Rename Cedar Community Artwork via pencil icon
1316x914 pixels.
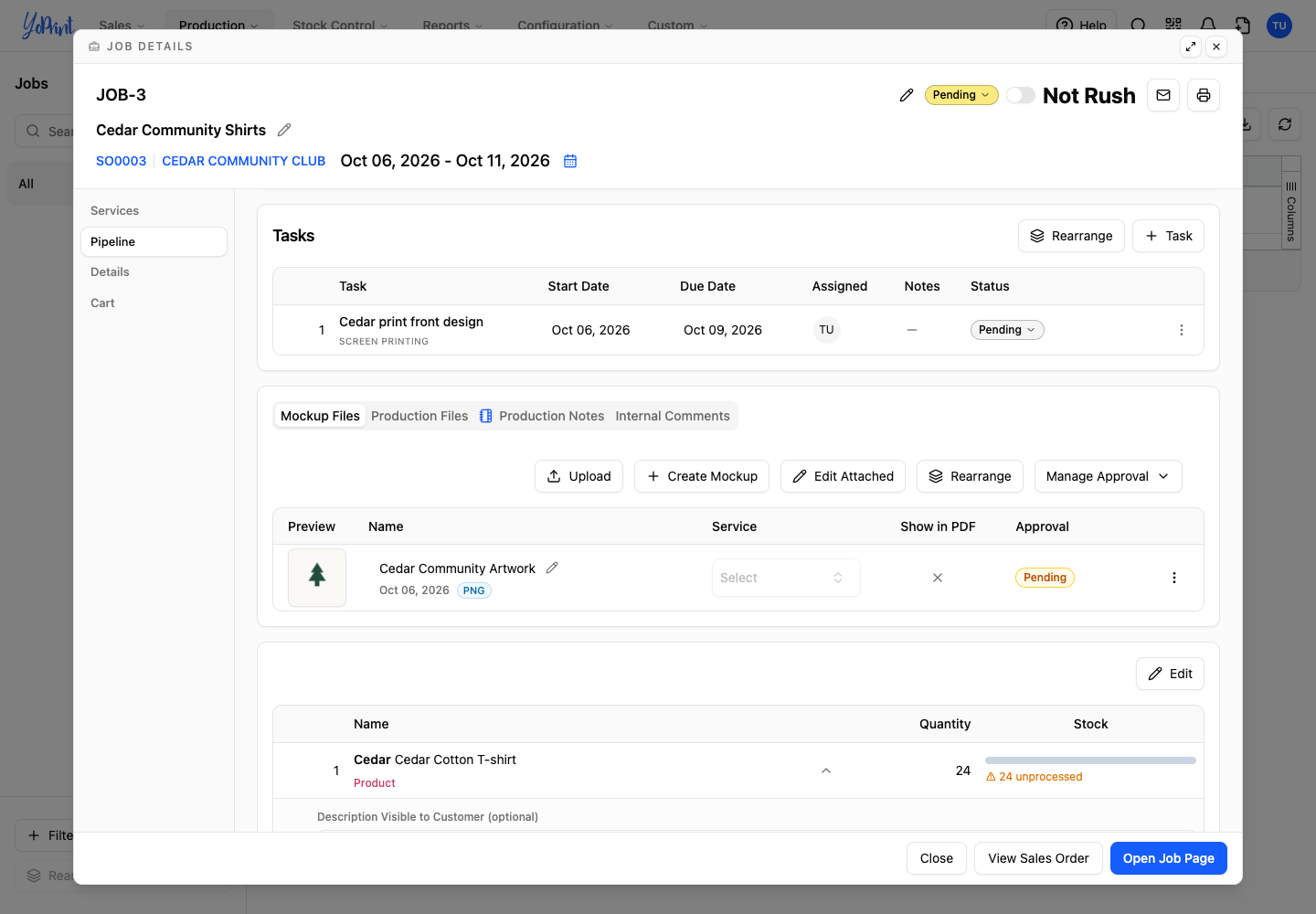[552, 568]
